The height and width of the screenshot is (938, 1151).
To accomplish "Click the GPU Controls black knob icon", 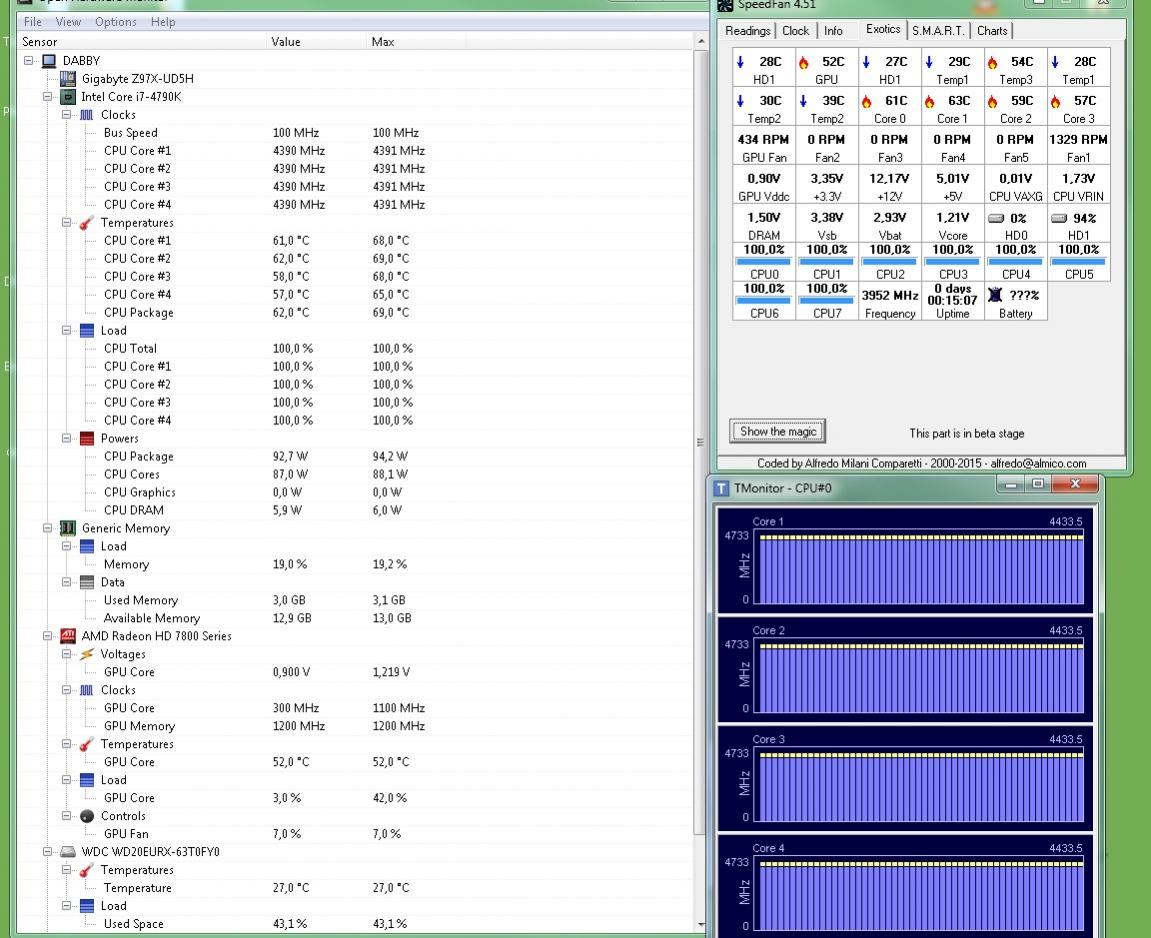I will pyautogui.click(x=87, y=815).
